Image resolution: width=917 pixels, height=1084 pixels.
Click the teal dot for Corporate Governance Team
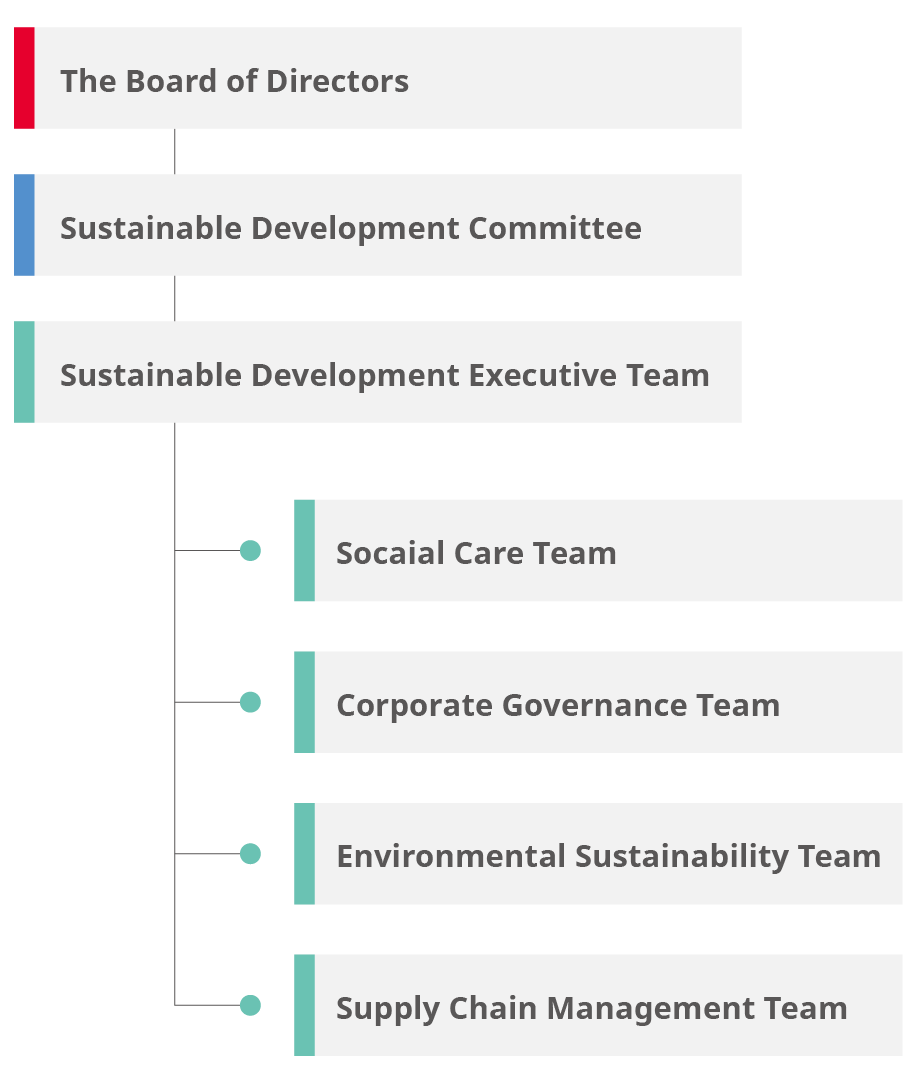click(250, 702)
